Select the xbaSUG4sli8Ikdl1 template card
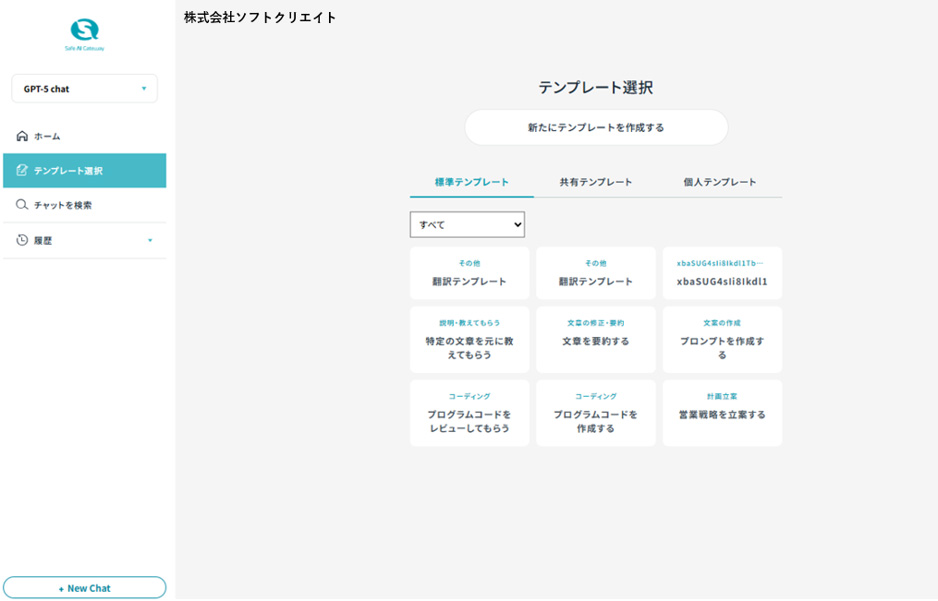 click(x=722, y=273)
